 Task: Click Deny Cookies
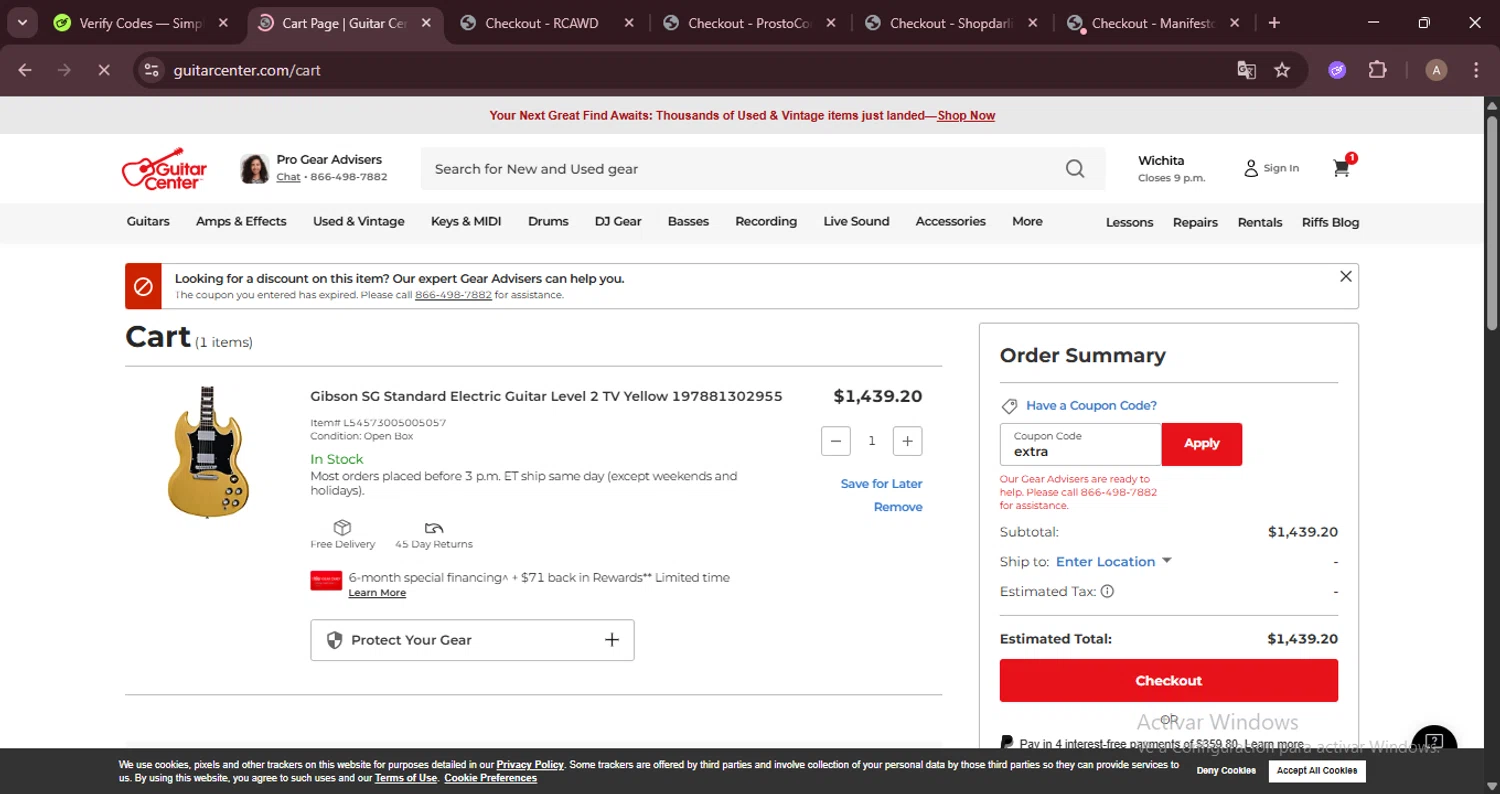click(1226, 771)
